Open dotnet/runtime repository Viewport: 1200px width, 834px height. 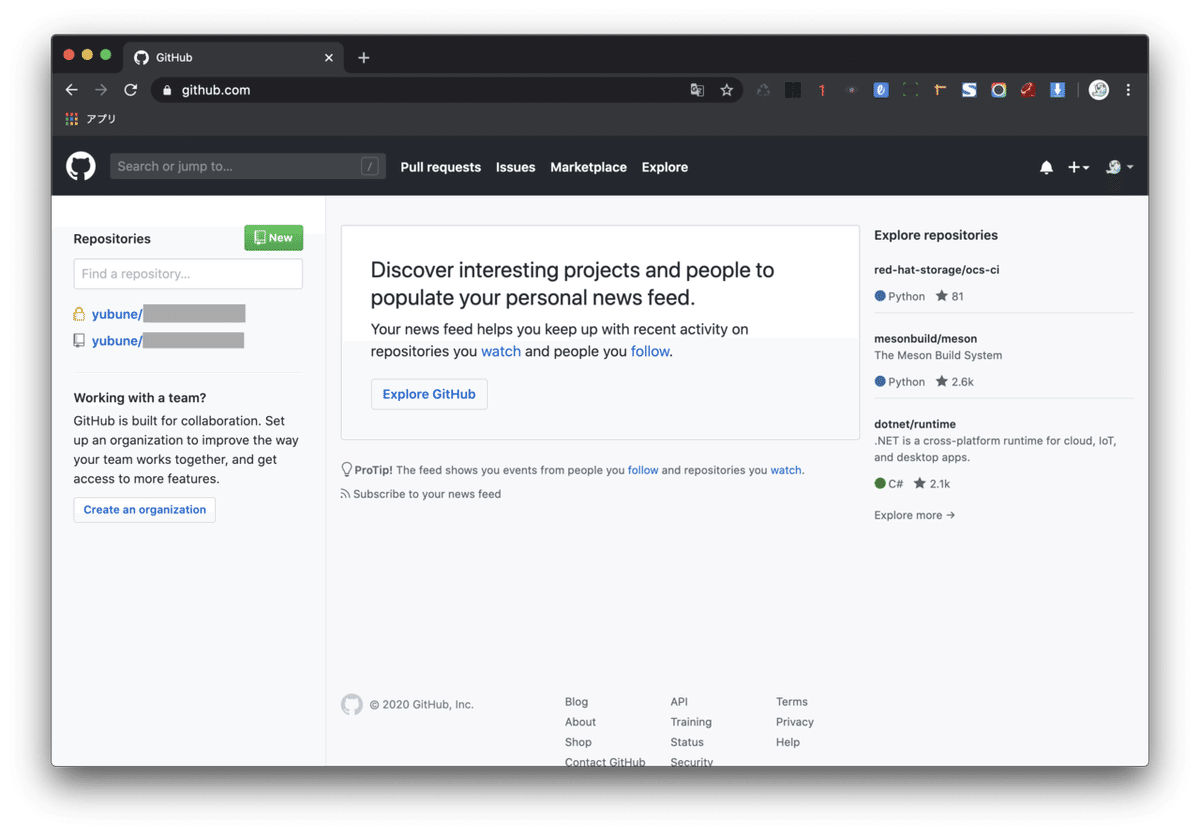tap(915, 424)
